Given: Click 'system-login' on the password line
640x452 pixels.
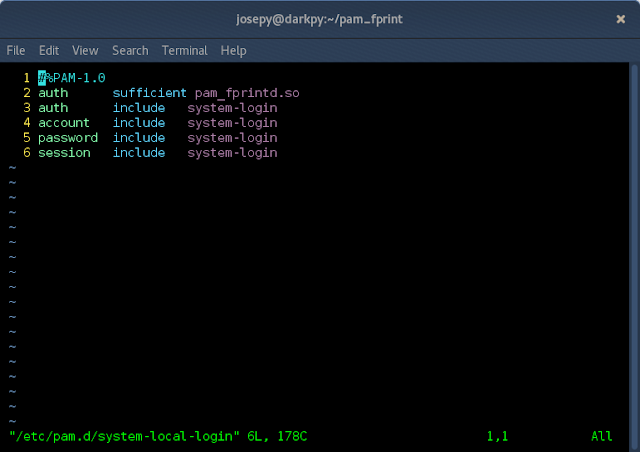Looking at the screenshot, I should click(x=232, y=138).
